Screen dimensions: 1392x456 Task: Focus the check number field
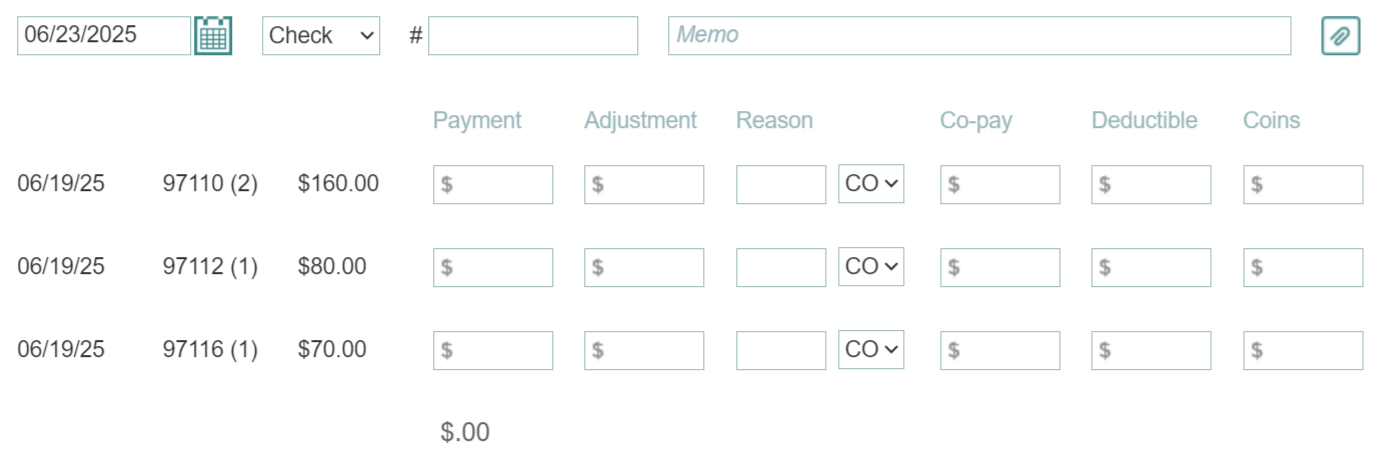point(533,36)
